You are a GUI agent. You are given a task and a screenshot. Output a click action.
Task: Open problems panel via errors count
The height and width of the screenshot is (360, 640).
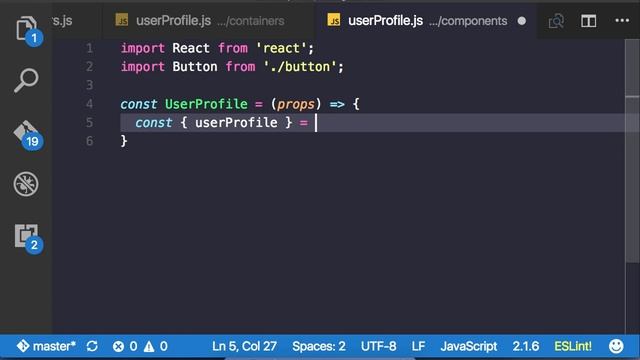(x=125, y=347)
